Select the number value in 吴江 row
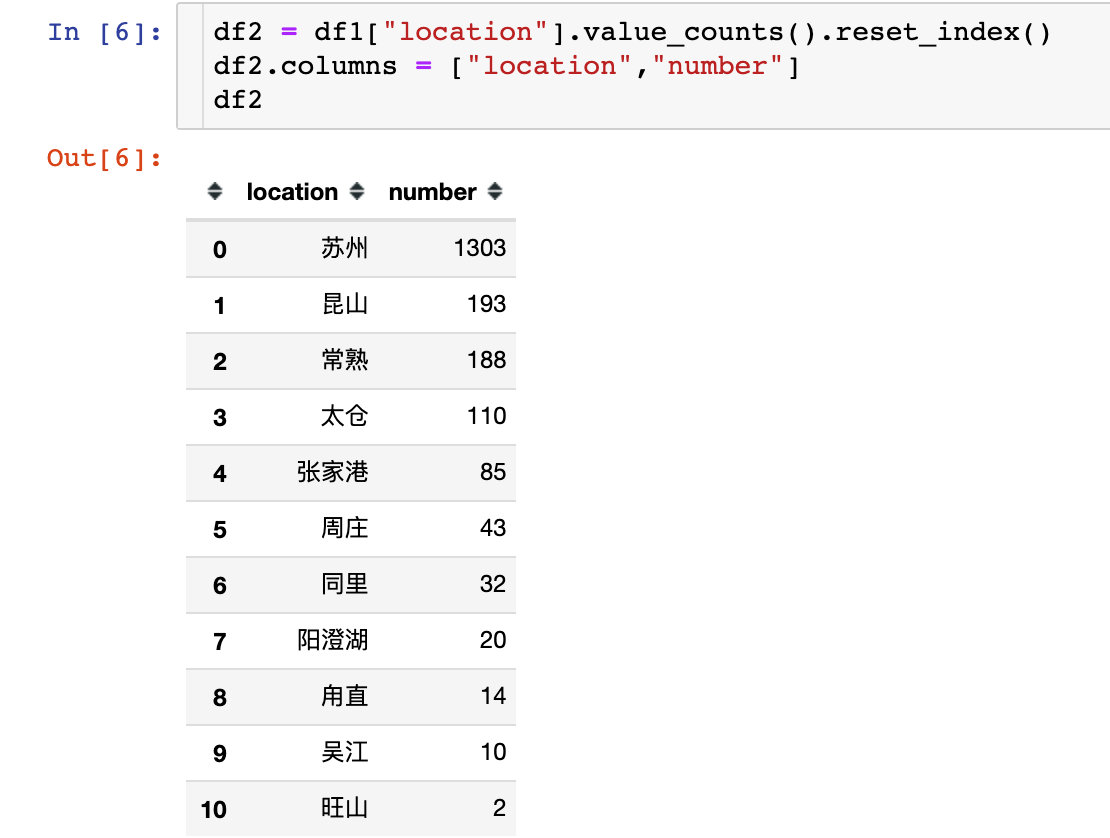The width and height of the screenshot is (1110, 838). tap(493, 752)
